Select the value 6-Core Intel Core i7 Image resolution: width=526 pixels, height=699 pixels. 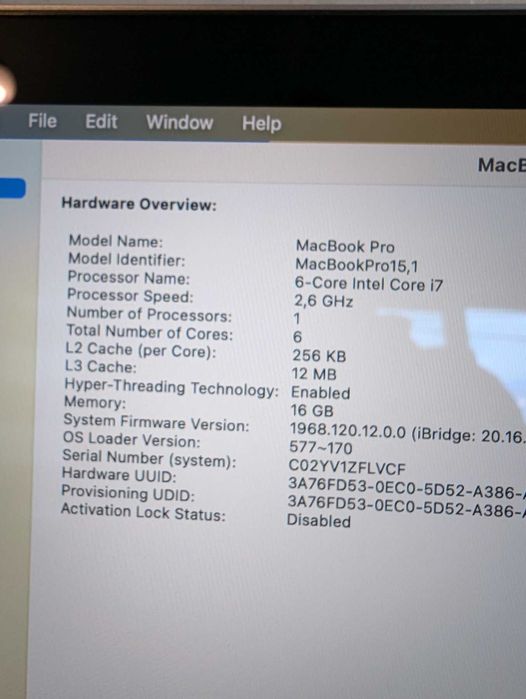[x=368, y=284]
